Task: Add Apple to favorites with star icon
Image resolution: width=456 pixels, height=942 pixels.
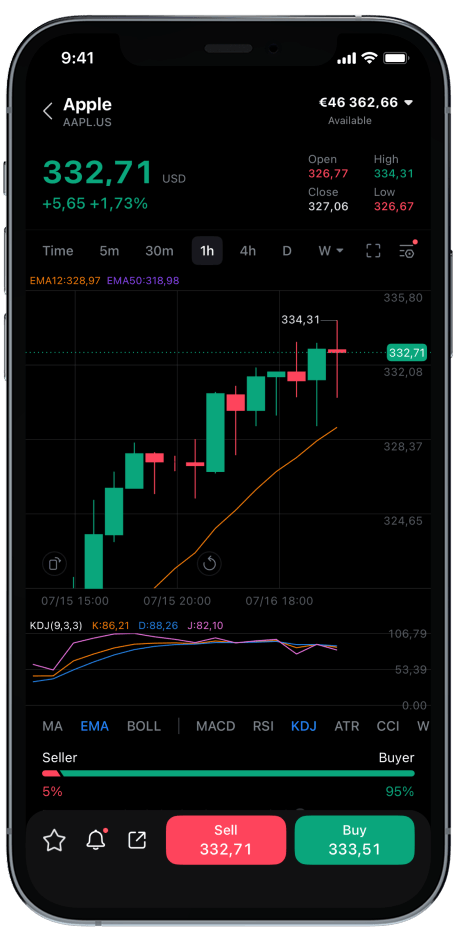Action: [54, 840]
